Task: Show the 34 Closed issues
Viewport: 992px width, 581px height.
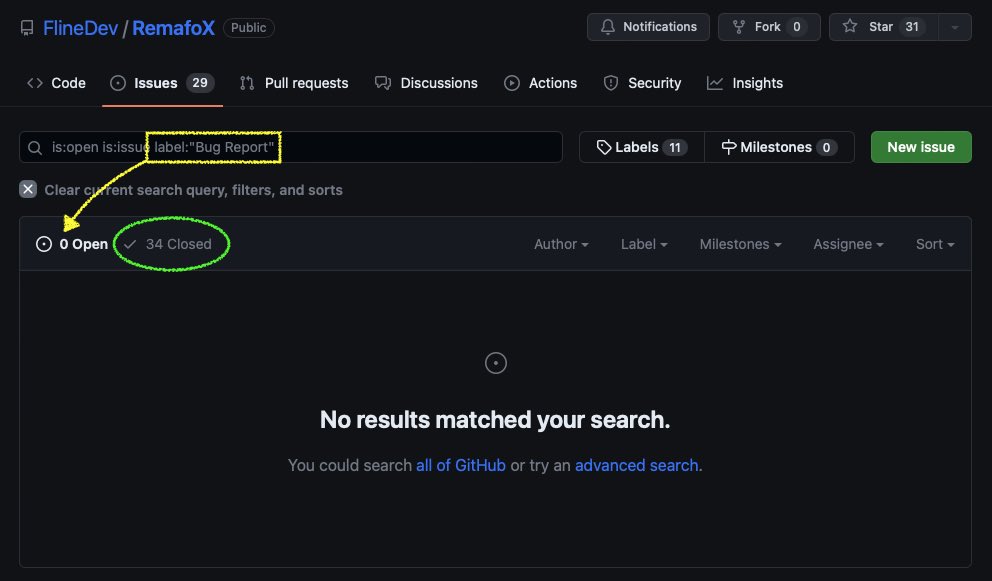Action: point(168,244)
